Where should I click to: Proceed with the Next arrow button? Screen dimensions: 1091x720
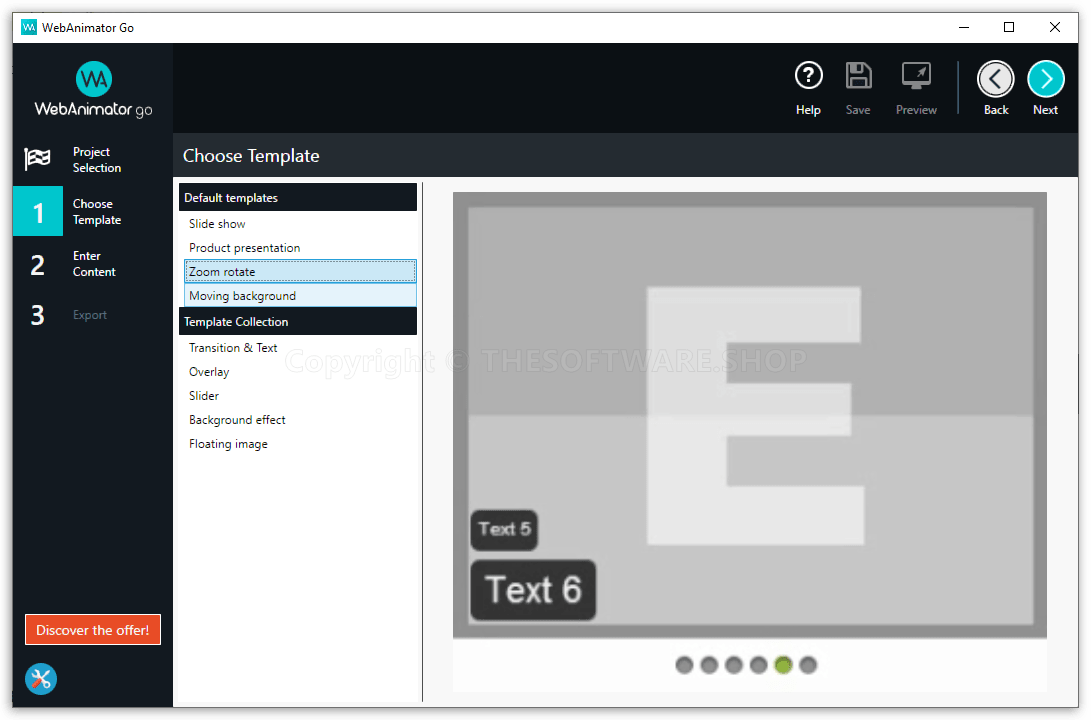tap(1045, 79)
